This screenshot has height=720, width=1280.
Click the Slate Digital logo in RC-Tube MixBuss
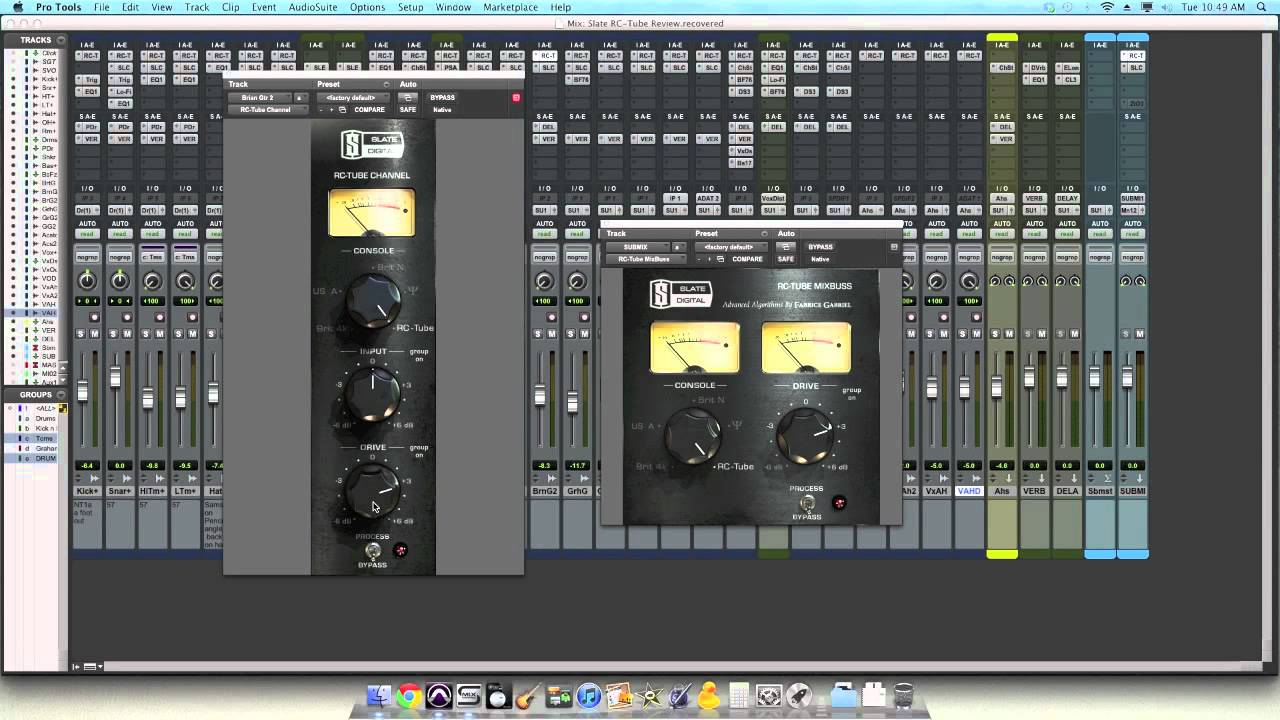(x=681, y=294)
